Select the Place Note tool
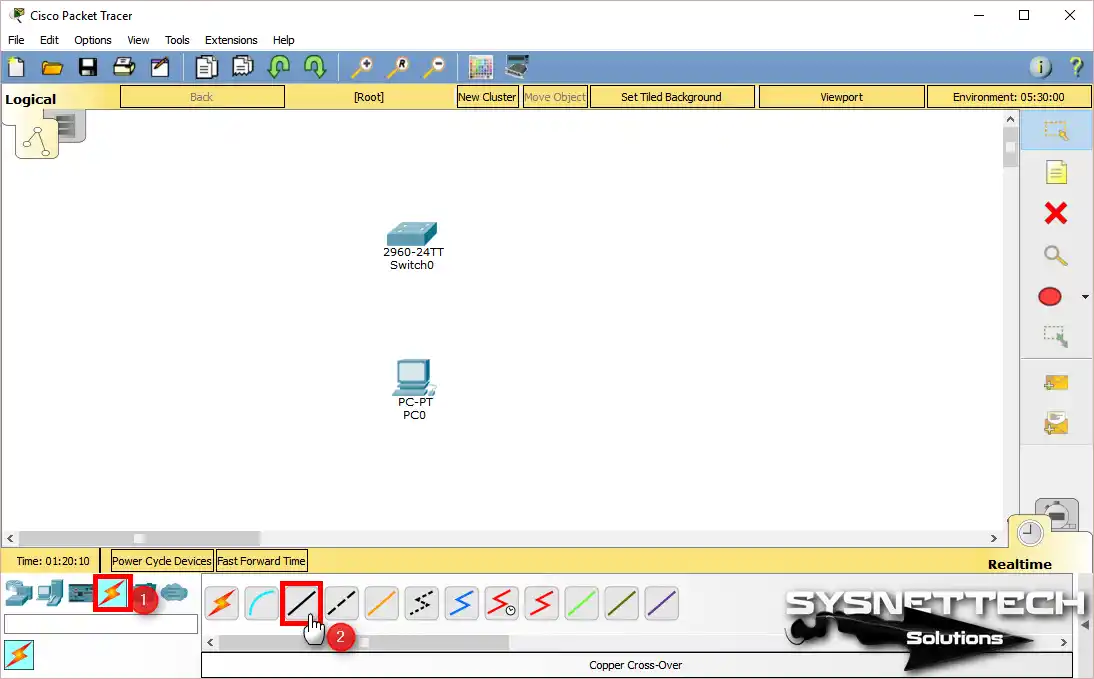Image resolution: width=1094 pixels, height=679 pixels. pos(1056,172)
